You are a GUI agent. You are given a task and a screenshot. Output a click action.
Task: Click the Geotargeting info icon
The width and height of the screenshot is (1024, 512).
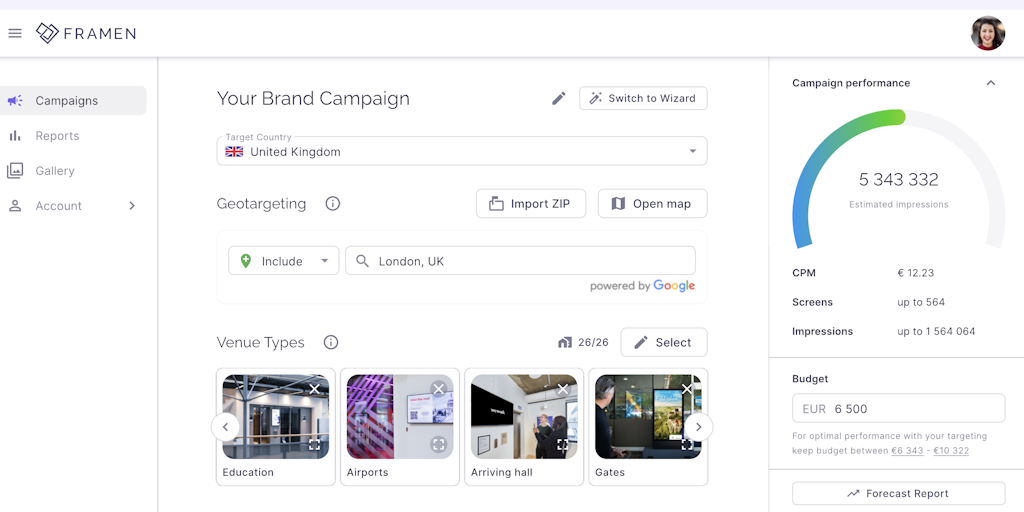pos(333,204)
